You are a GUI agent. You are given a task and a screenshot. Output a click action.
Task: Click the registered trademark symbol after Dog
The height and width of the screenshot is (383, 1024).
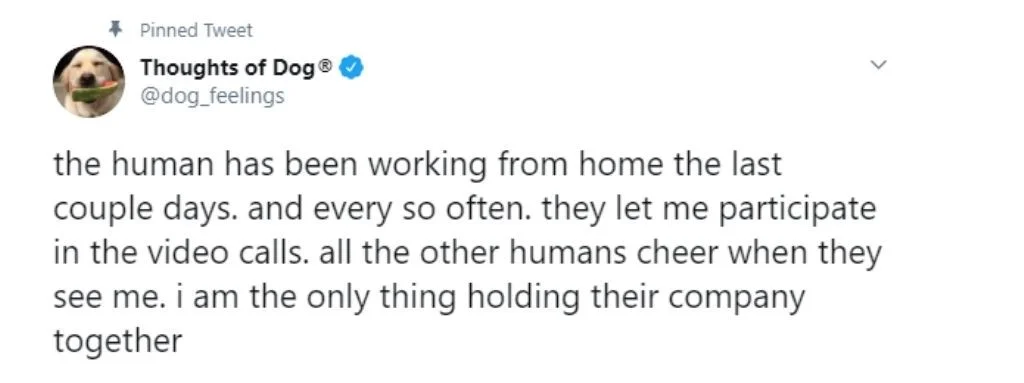(328, 64)
